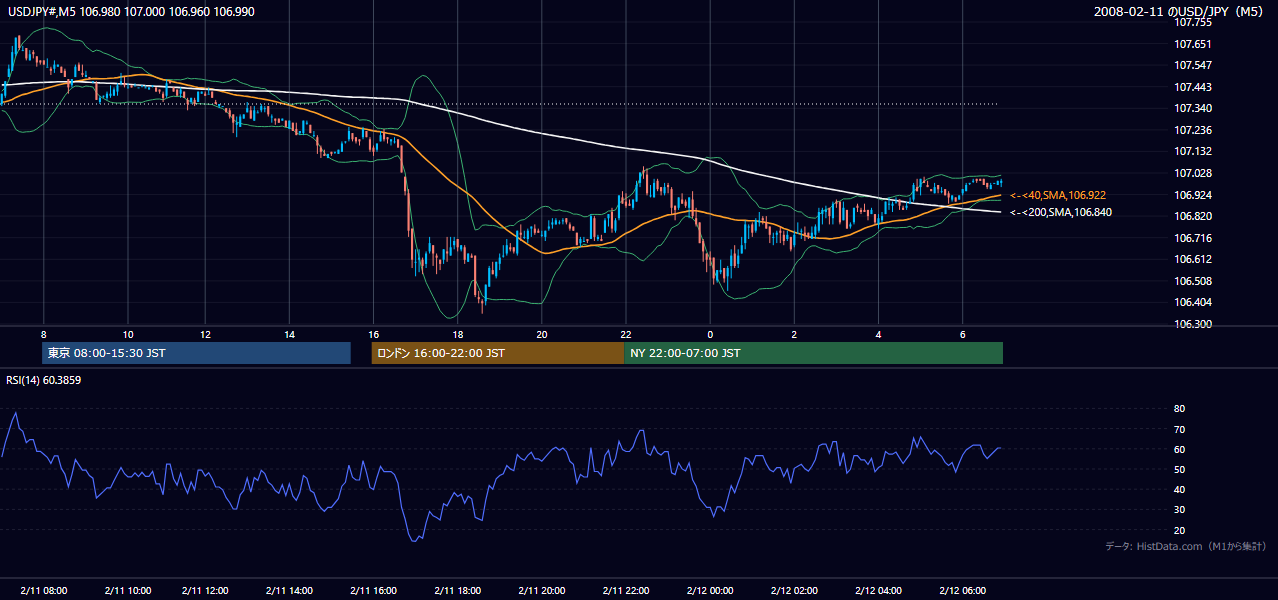1278x600 pixels.
Task: Click the 107.651 price axis label
Action: (1192, 44)
